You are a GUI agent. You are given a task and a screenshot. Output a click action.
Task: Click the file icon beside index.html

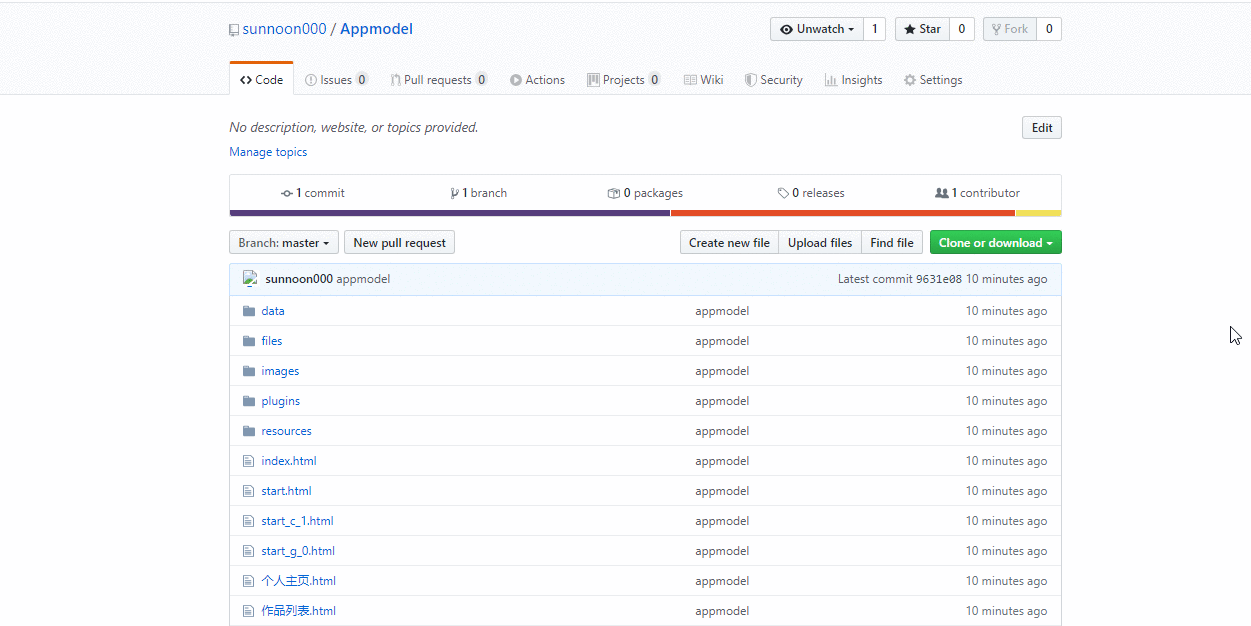point(249,461)
